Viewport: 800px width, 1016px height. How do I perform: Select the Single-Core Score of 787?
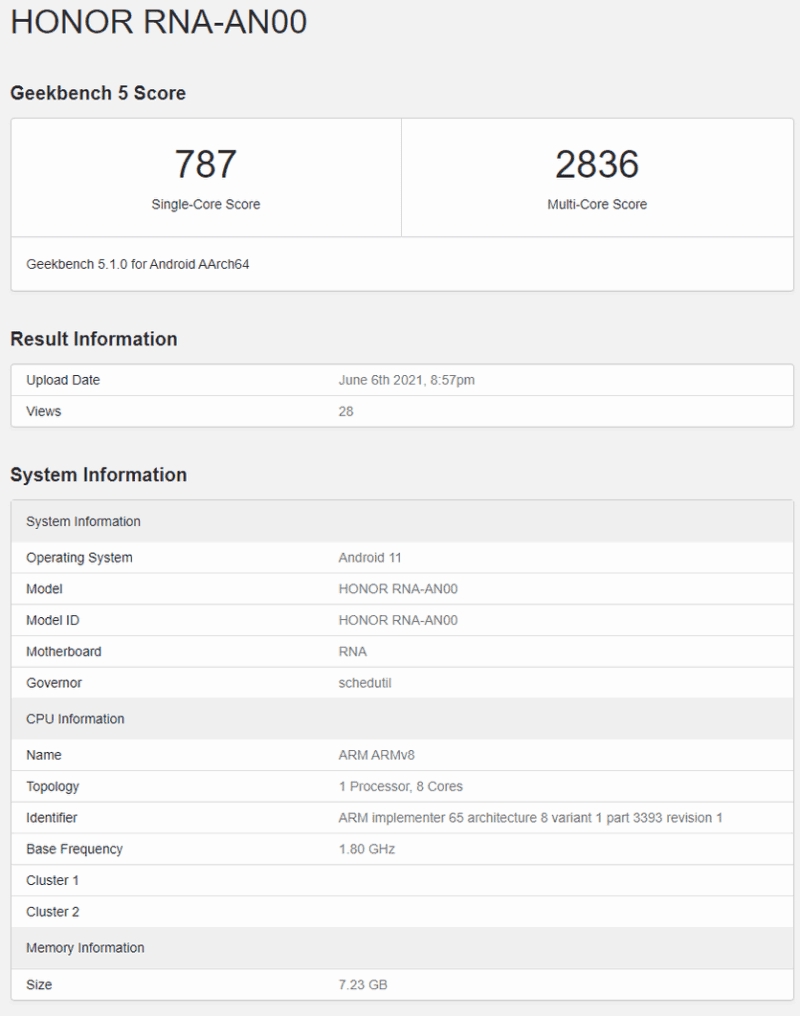[x=205, y=160]
